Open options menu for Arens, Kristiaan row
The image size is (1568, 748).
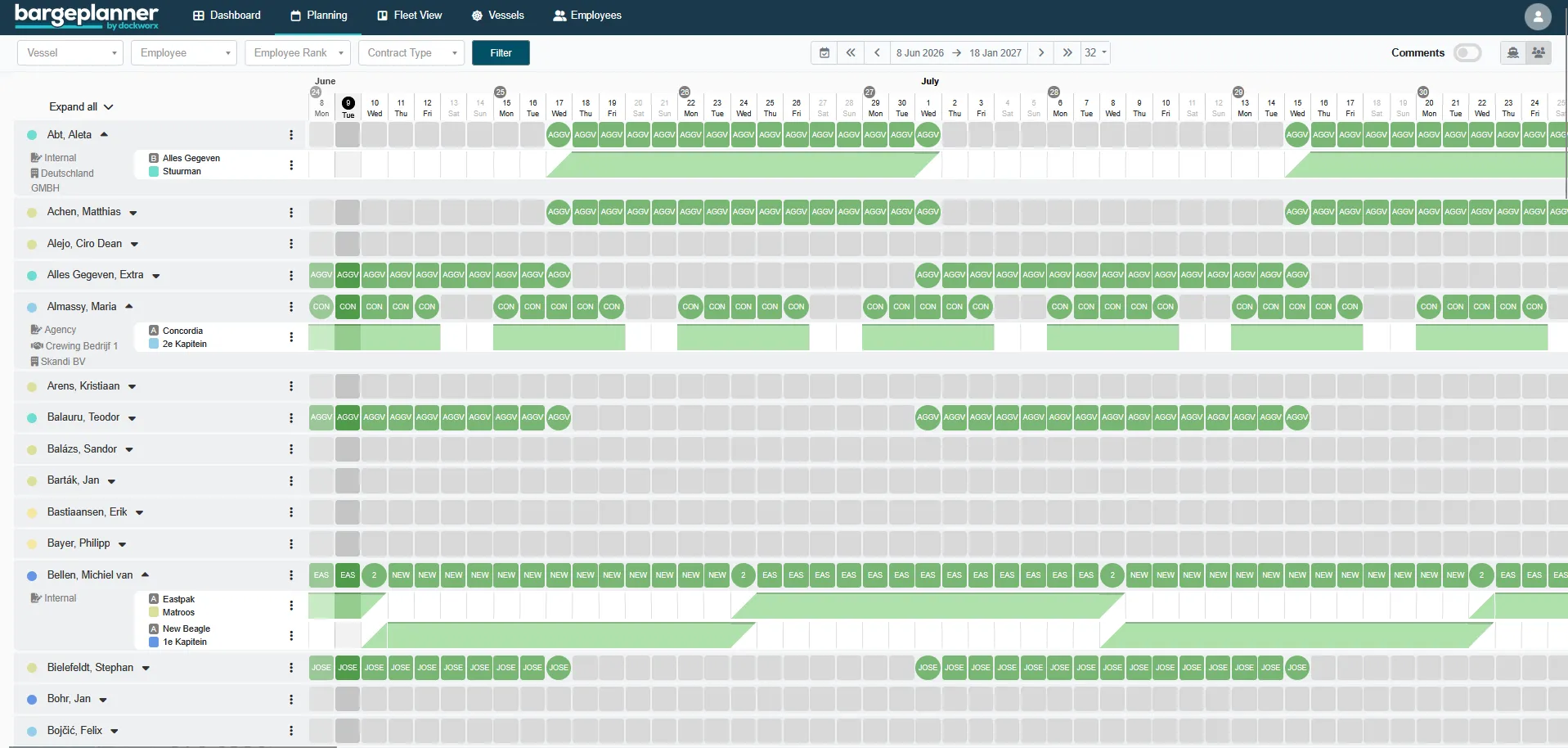coord(291,386)
